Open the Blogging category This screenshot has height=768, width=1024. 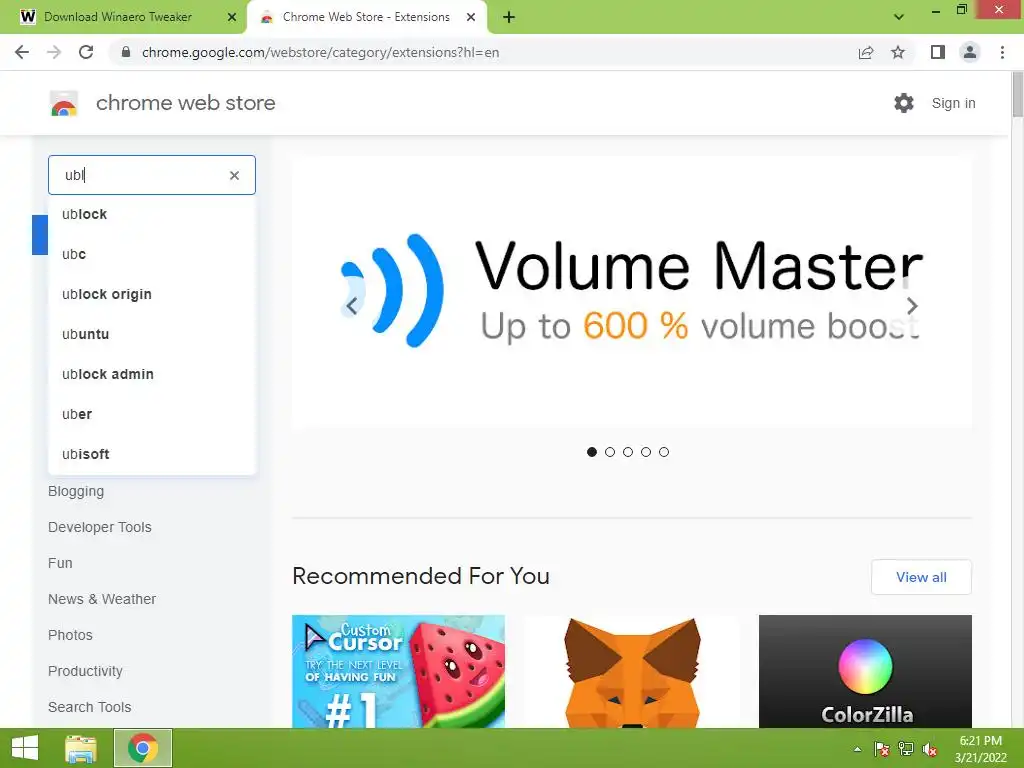click(76, 491)
